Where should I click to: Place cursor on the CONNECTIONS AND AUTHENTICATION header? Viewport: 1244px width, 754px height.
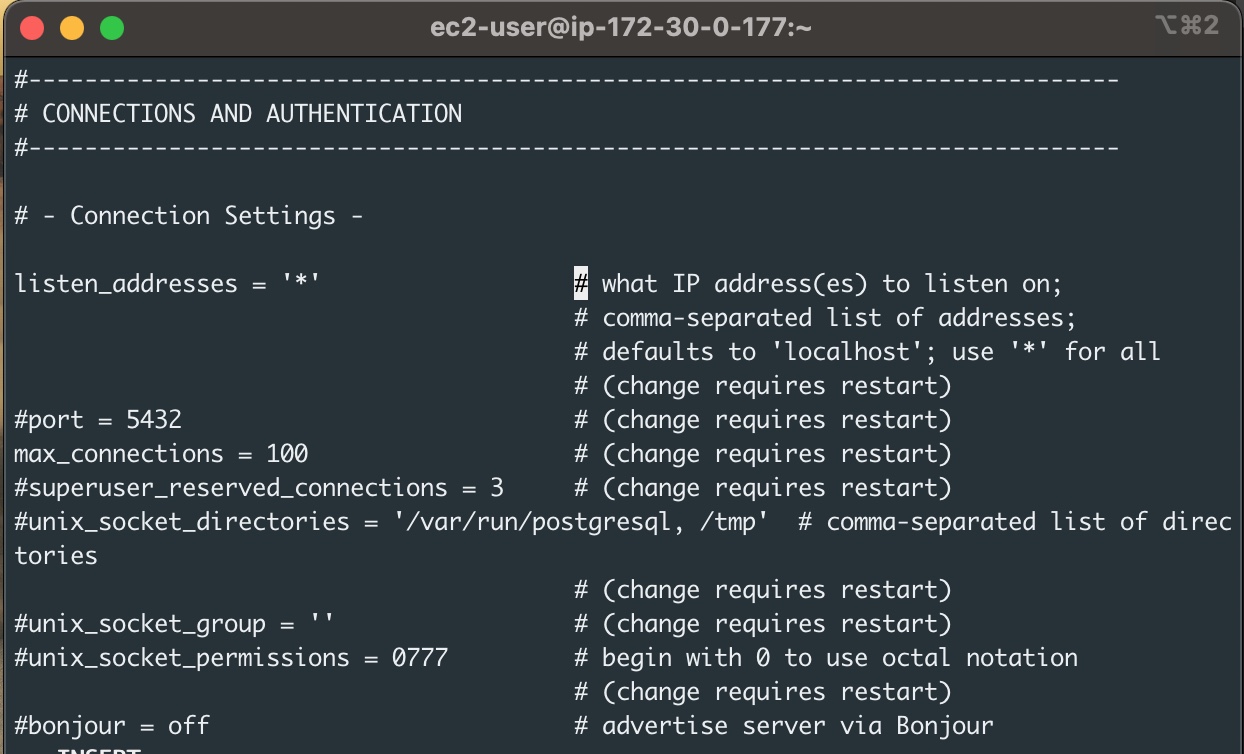(x=251, y=114)
